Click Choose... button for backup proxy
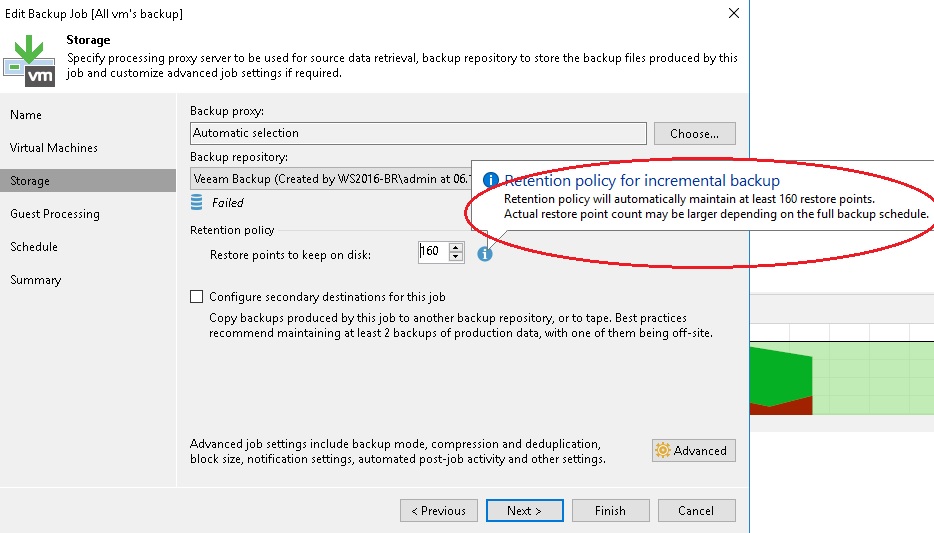This screenshot has height=533, width=934. [695, 133]
